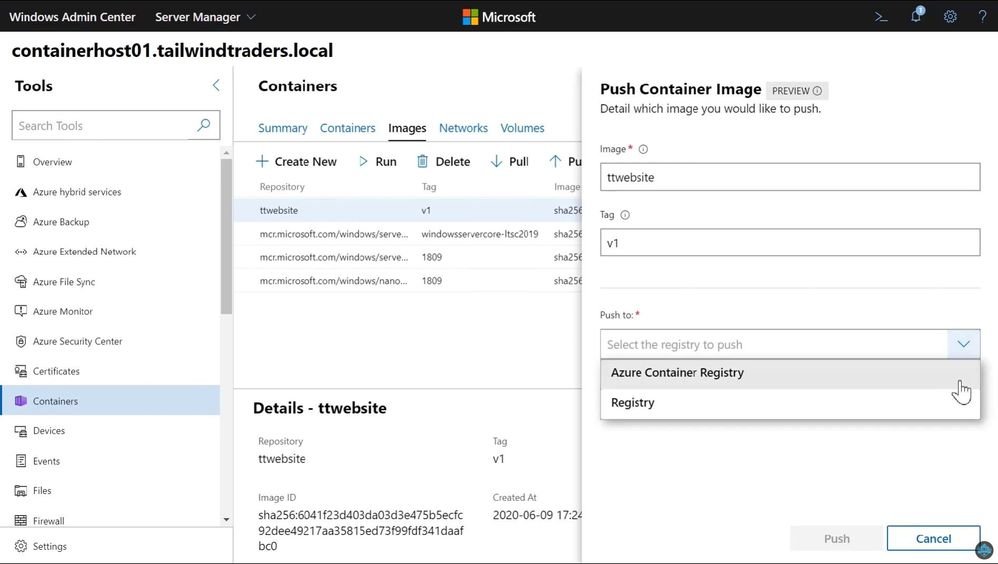This screenshot has width=998, height=564.
Task: Open the PowerShell console icon
Action: coord(881,17)
